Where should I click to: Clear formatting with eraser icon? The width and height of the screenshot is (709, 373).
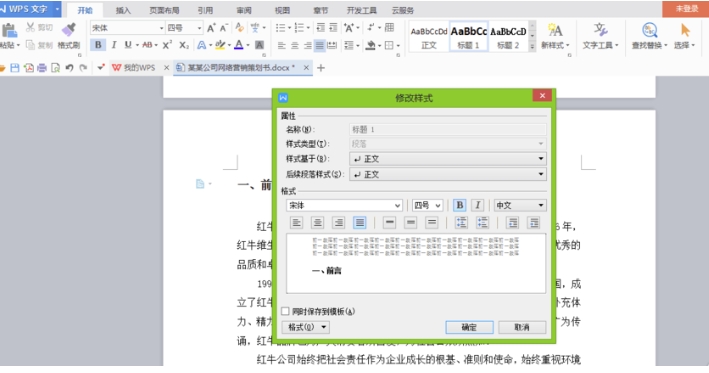[x=240, y=28]
